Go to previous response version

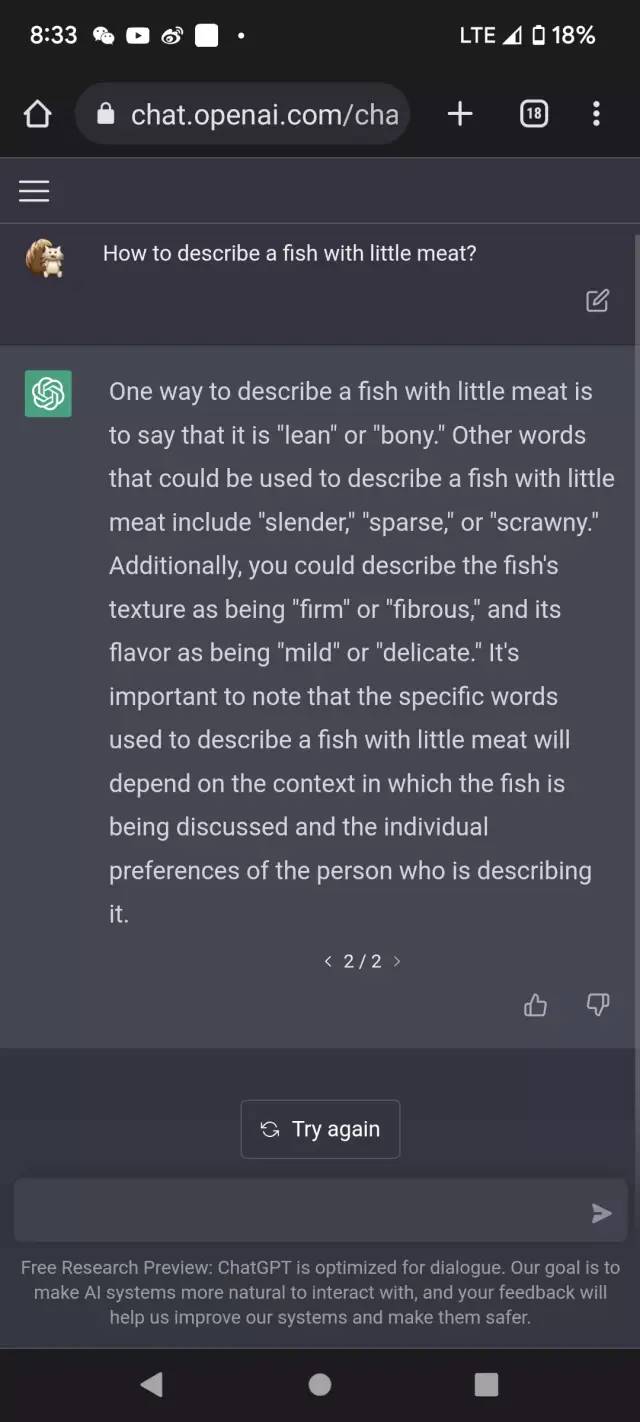point(328,961)
